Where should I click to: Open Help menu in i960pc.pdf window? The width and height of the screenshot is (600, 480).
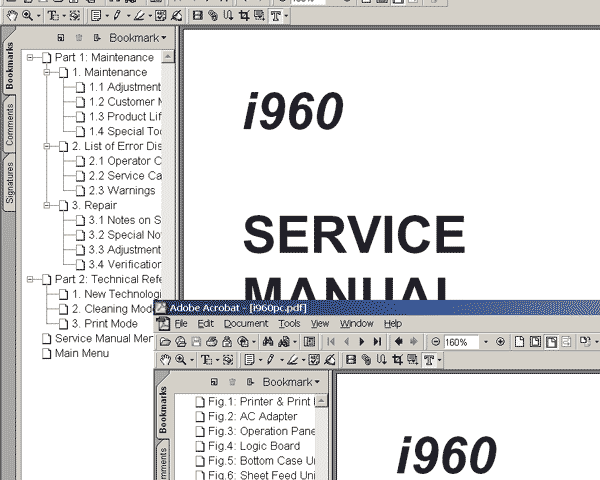[393, 324]
